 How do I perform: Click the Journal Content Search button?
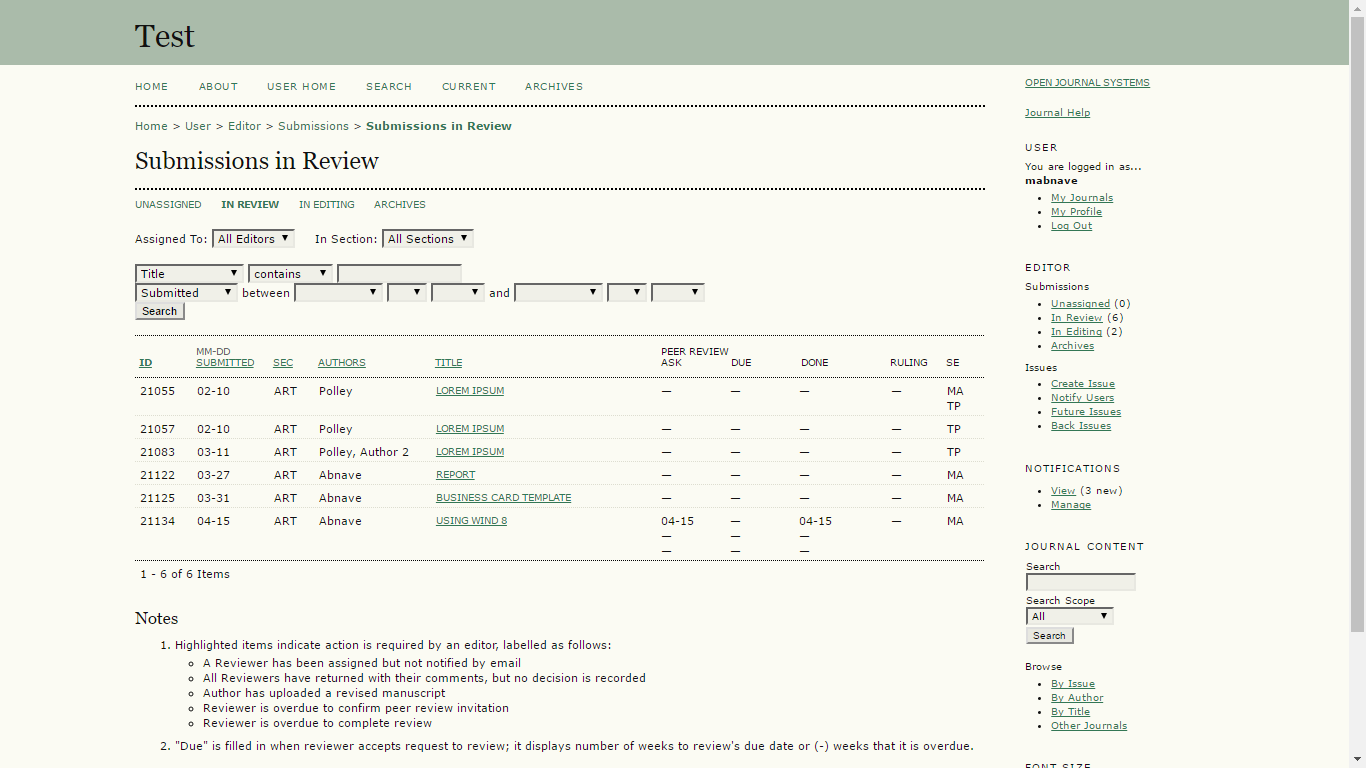click(x=1049, y=636)
